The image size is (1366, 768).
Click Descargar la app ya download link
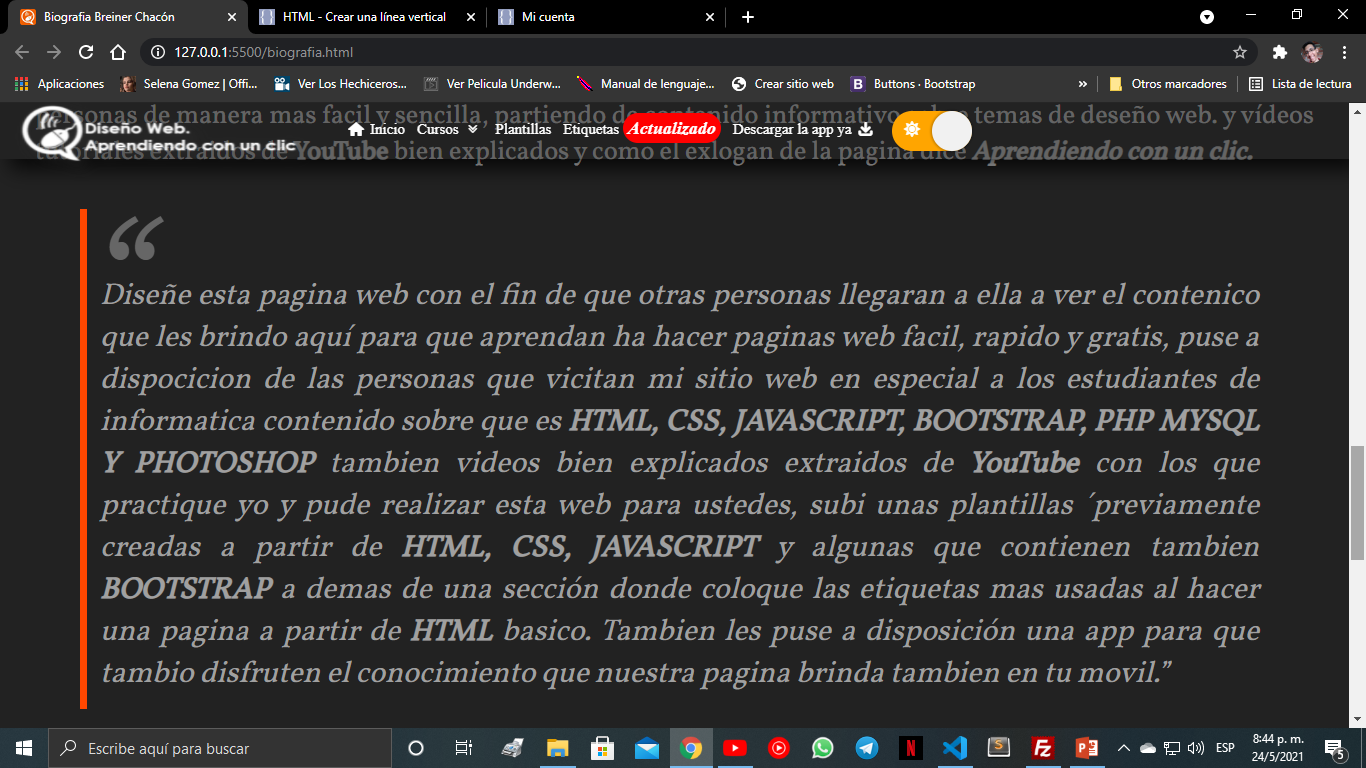pos(803,129)
